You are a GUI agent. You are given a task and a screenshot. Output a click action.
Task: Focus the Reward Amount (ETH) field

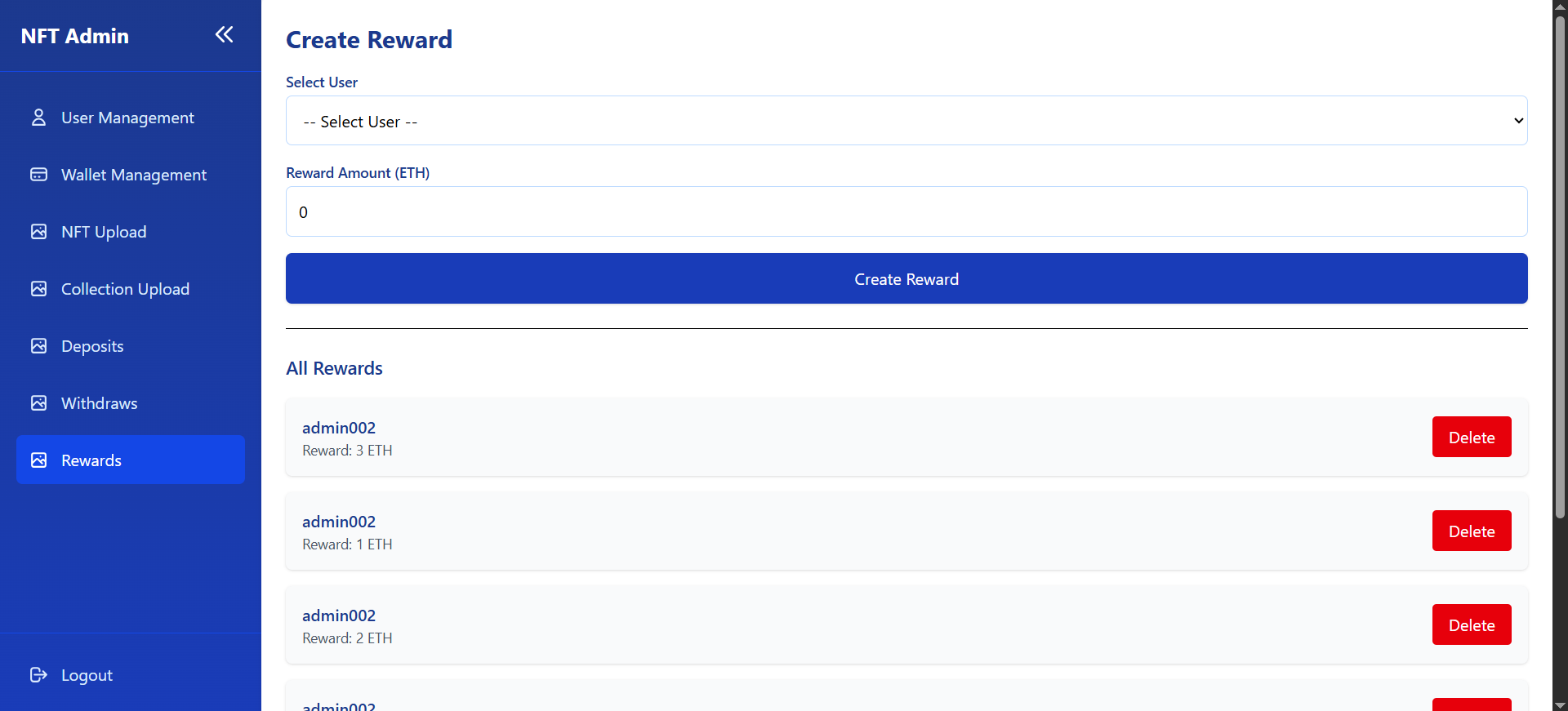[x=906, y=212]
